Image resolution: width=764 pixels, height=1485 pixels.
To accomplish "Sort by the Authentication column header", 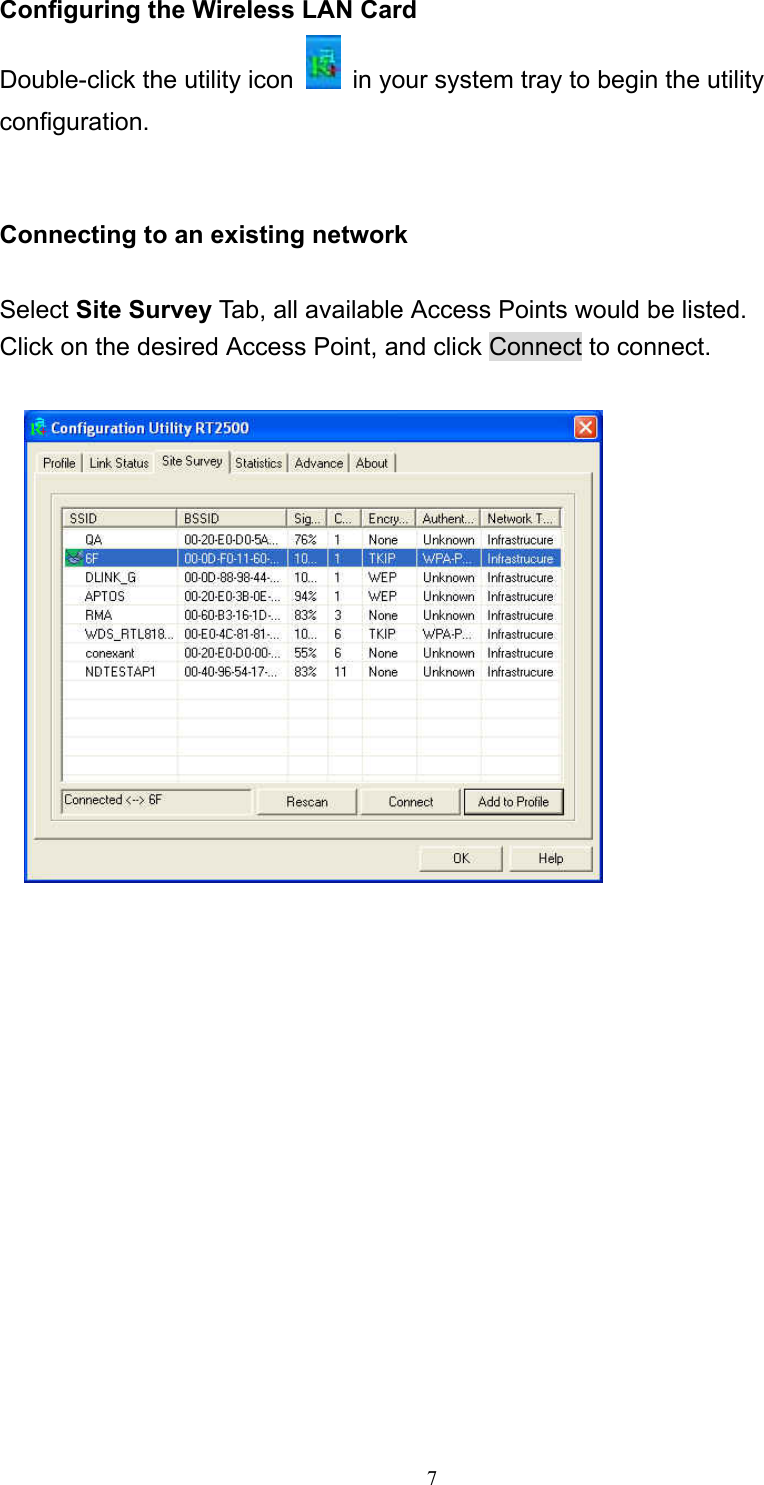I will pos(448,518).
